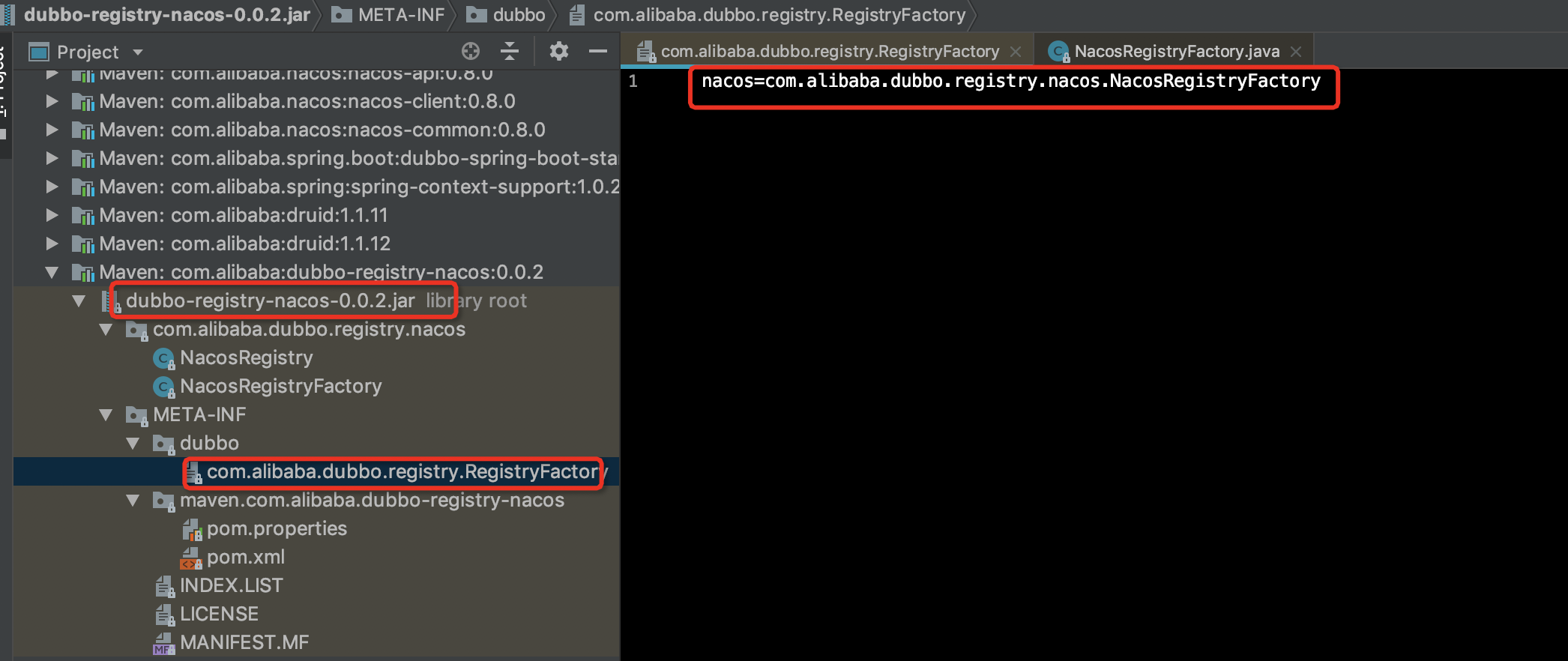Open LICENSE file
The image size is (1568, 661).
point(219,614)
